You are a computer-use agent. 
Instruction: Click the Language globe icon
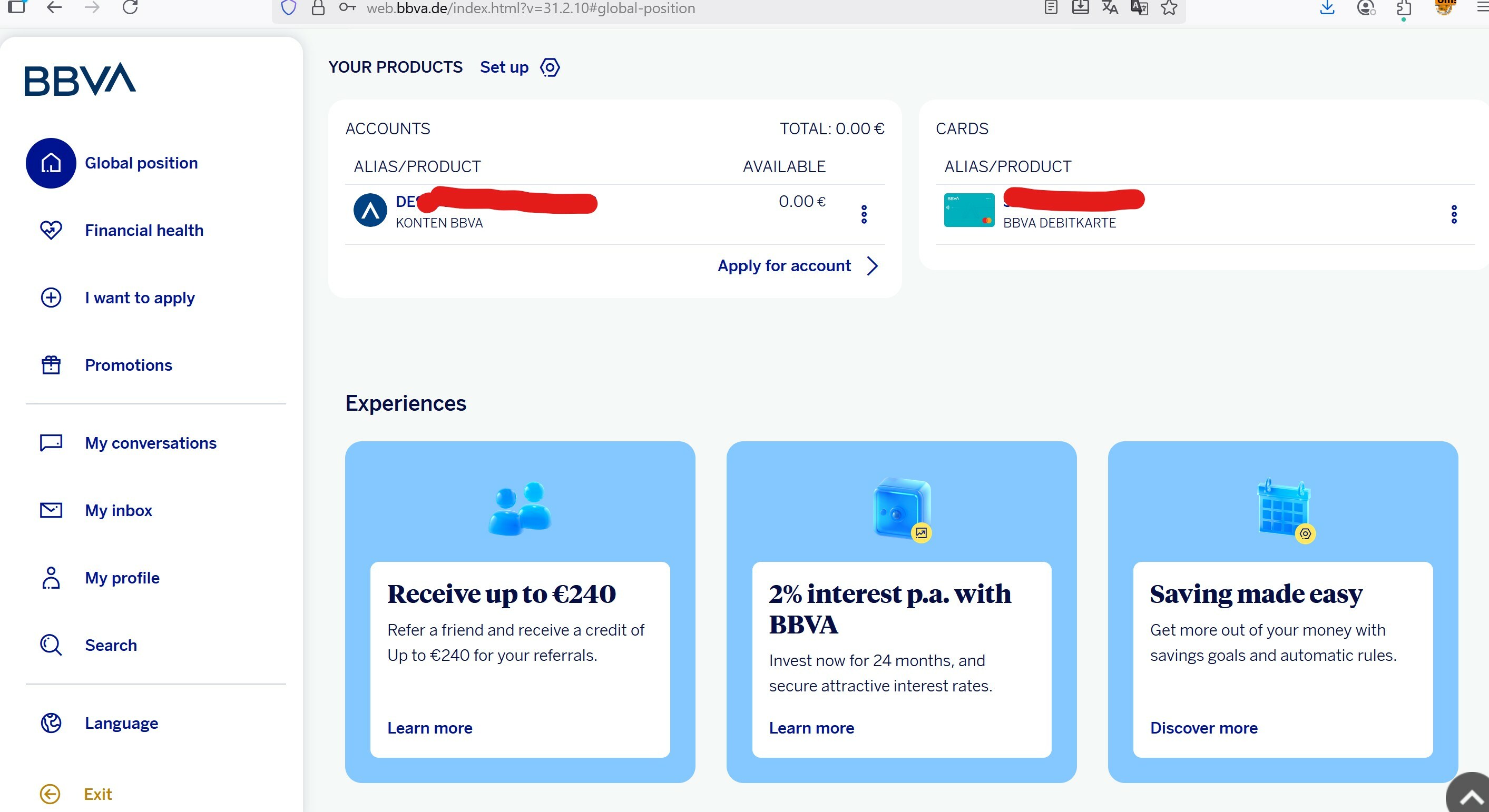click(x=51, y=723)
